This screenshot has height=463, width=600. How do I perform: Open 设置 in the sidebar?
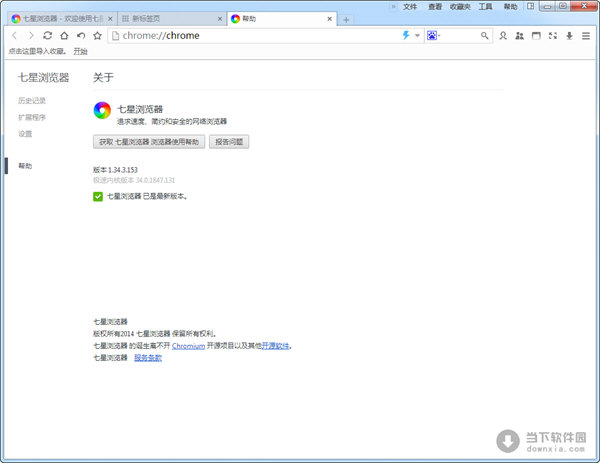[x=25, y=134]
